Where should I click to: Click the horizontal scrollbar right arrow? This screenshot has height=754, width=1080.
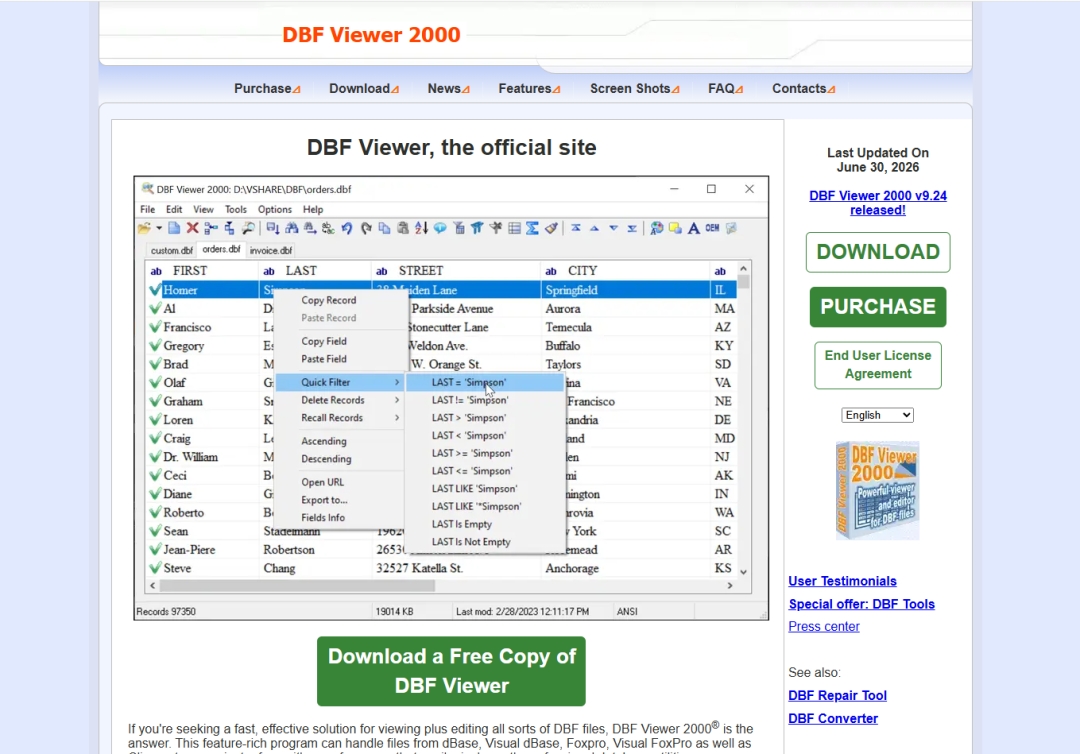pyautogui.click(x=730, y=585)
